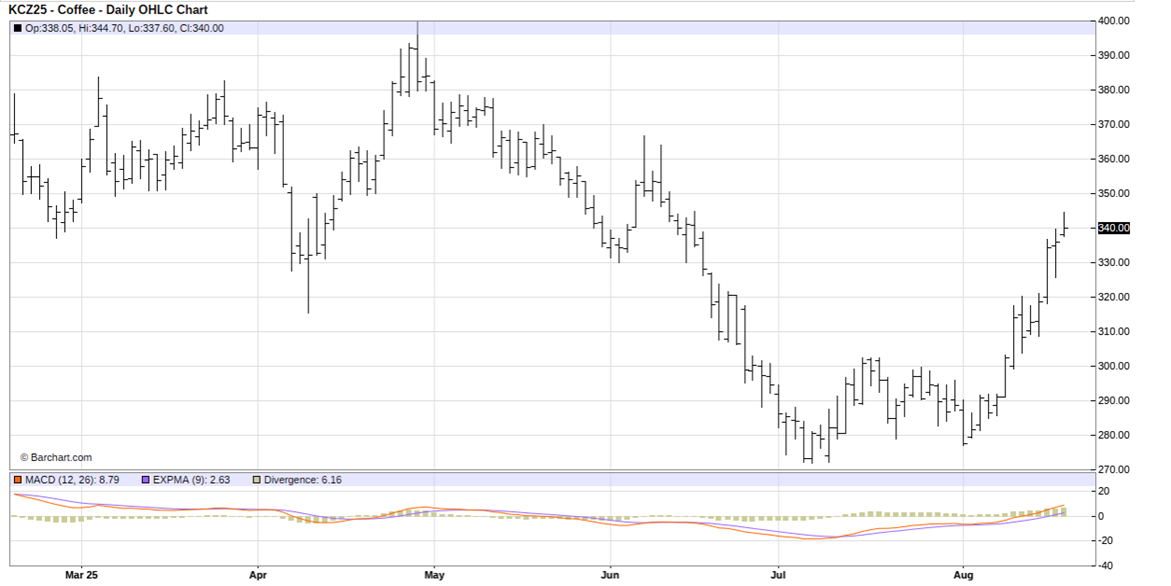The image size is (1171, 586).
Task: Click the MACD axis label 0
Action: click(1101, 517)
